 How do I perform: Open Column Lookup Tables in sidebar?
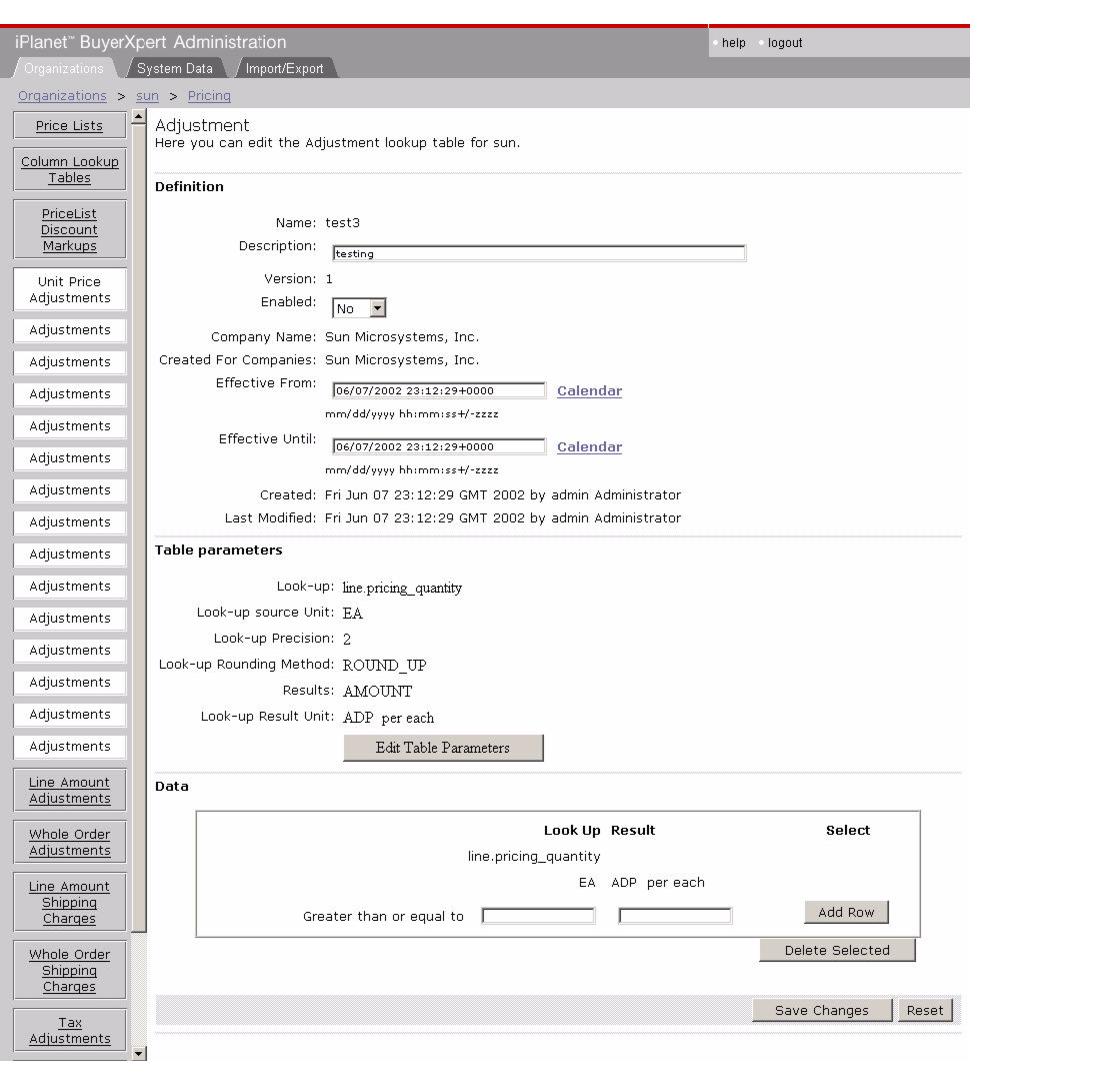(x=69, y=169)
